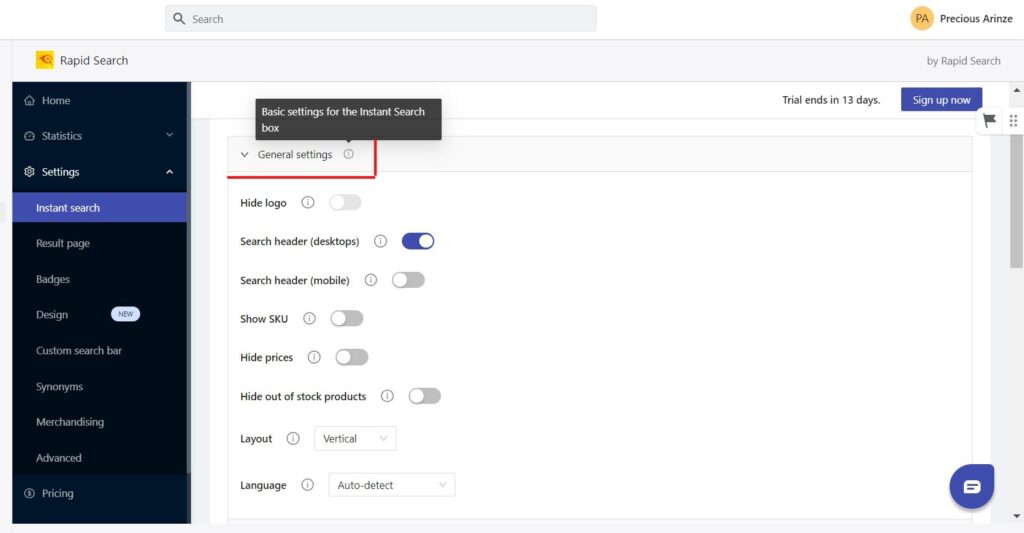Click info icon for Search header (mobile)

click(371, 280)
